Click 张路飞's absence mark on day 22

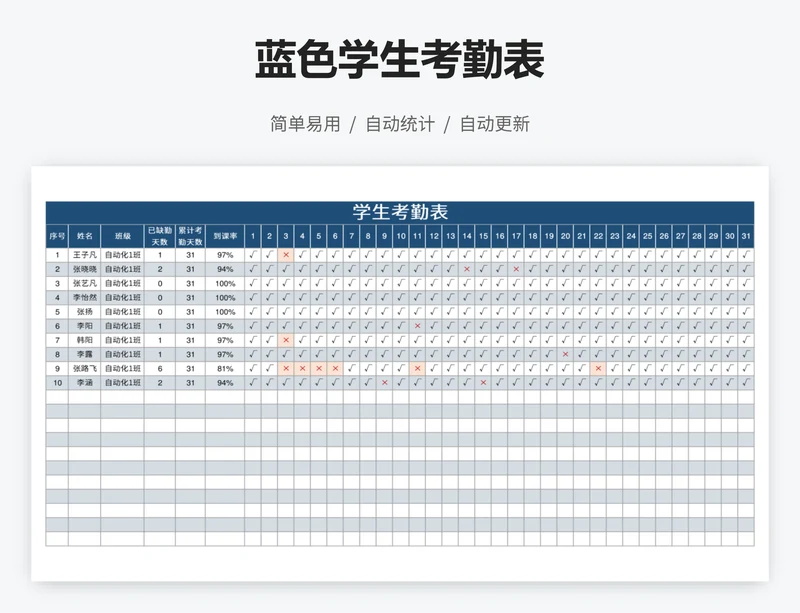tap(598, 369)
